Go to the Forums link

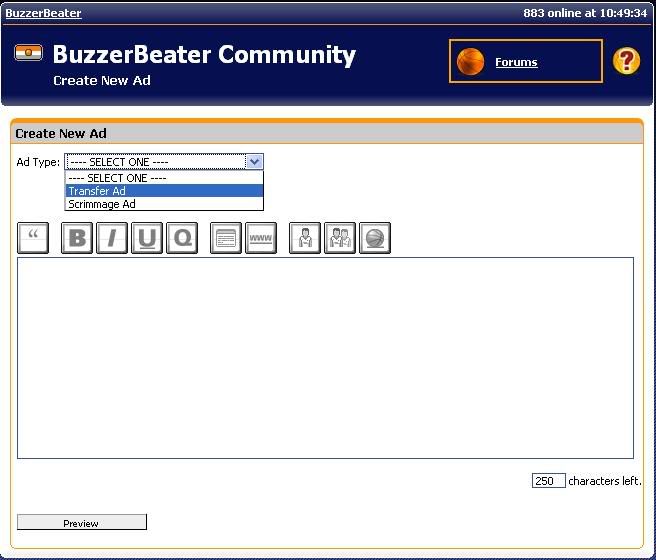pyautogui.click(x=516, y=62)
